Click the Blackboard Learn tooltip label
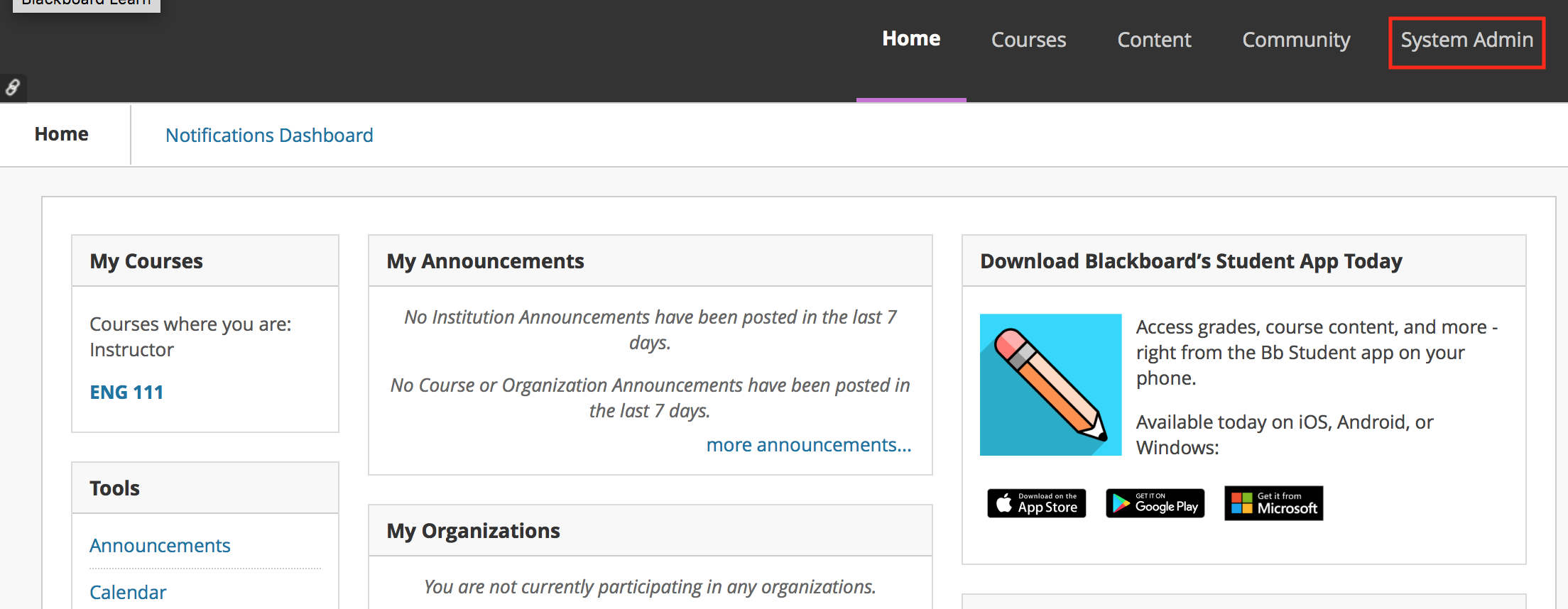 click(x=87, y=4)
